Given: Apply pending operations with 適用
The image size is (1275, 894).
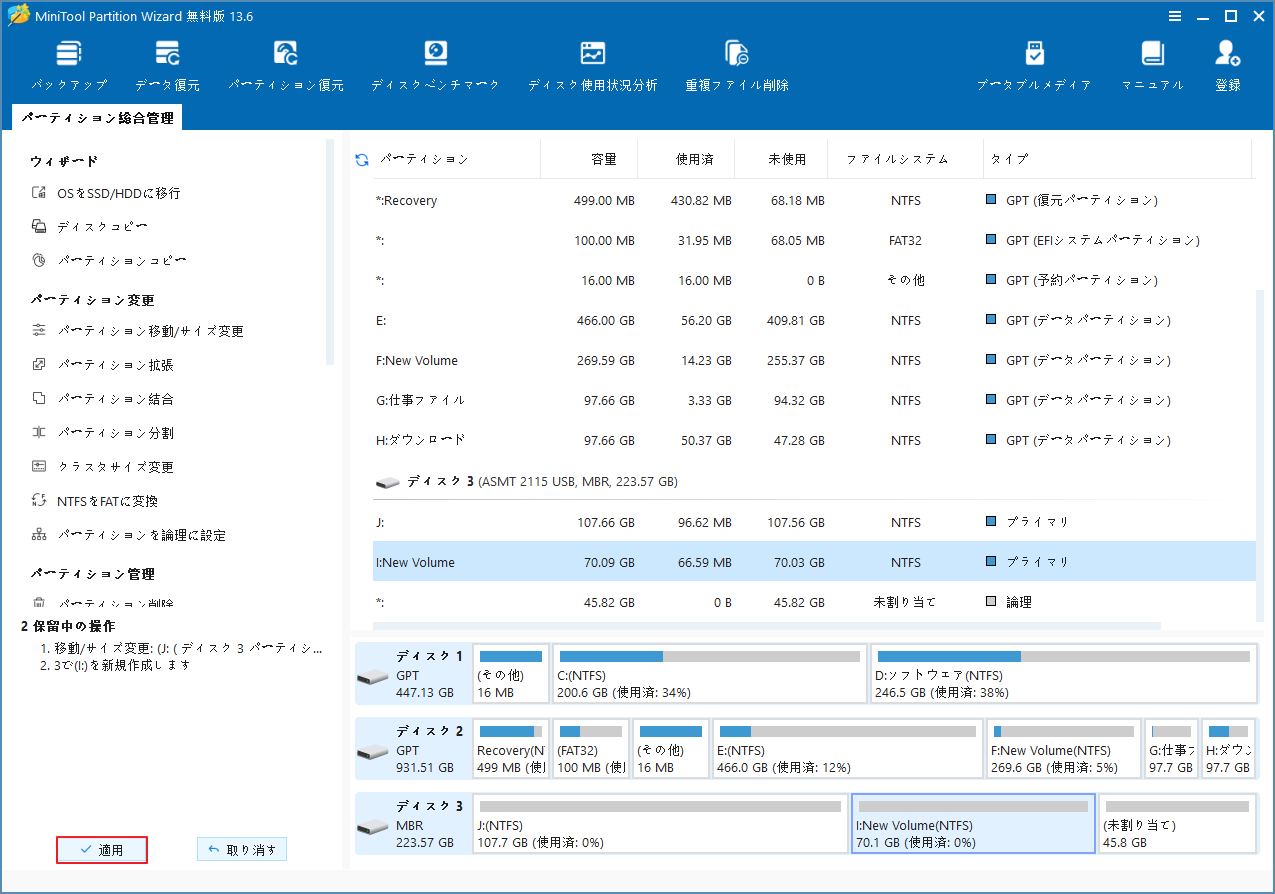Looking at the screenshot, I should (102, 850).
